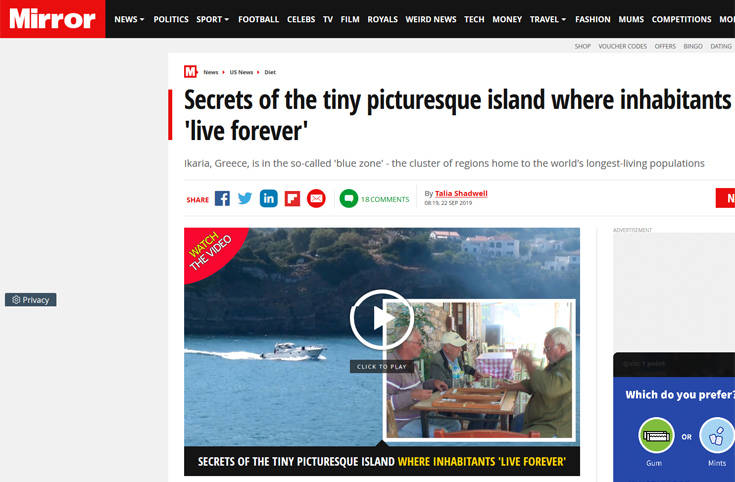
Task: Open the Privacy settings button
Action: click(x=30, y=300)
